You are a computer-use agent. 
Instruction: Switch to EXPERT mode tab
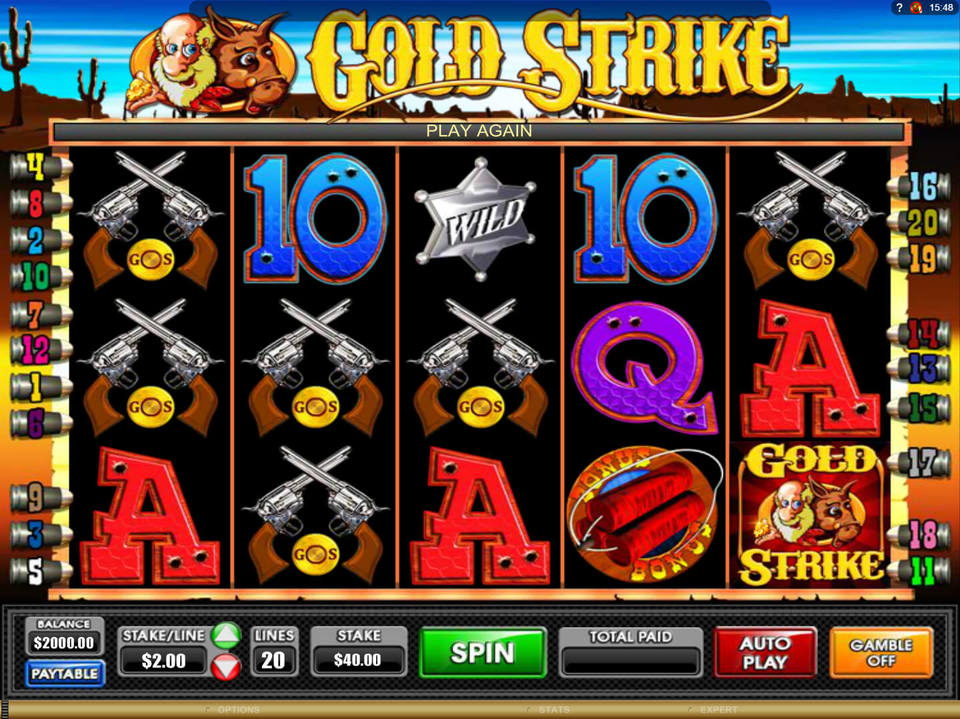pyautogui.click(x=718, y=710)
